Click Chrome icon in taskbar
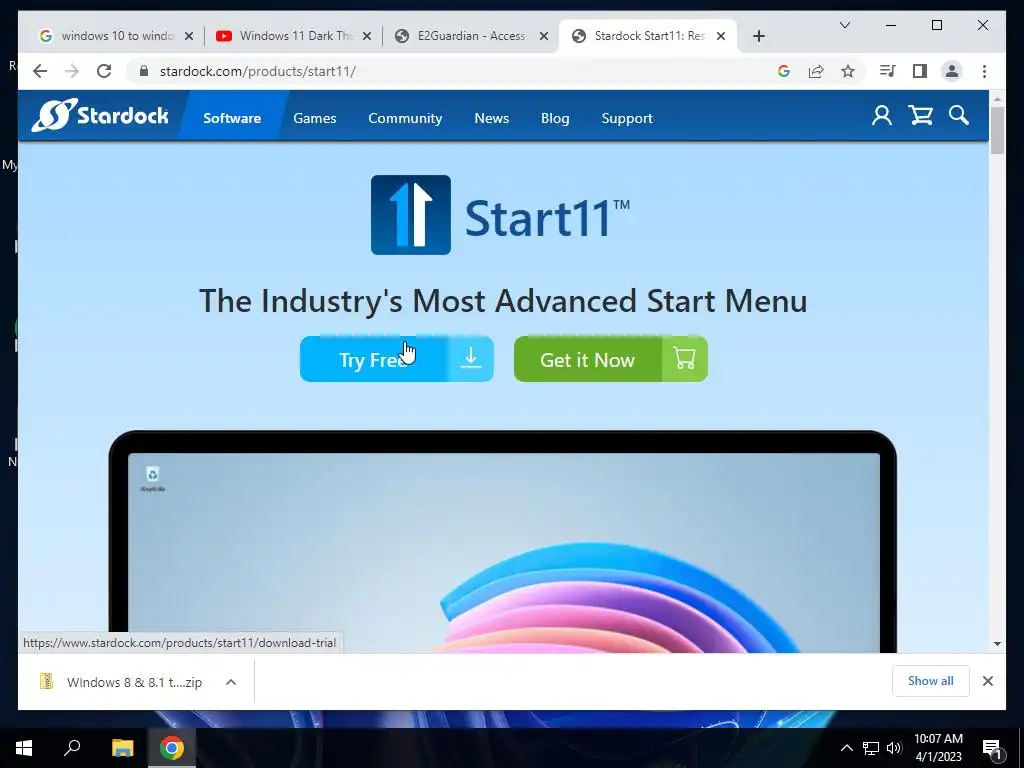1024x768 pixels. (172, 748)
